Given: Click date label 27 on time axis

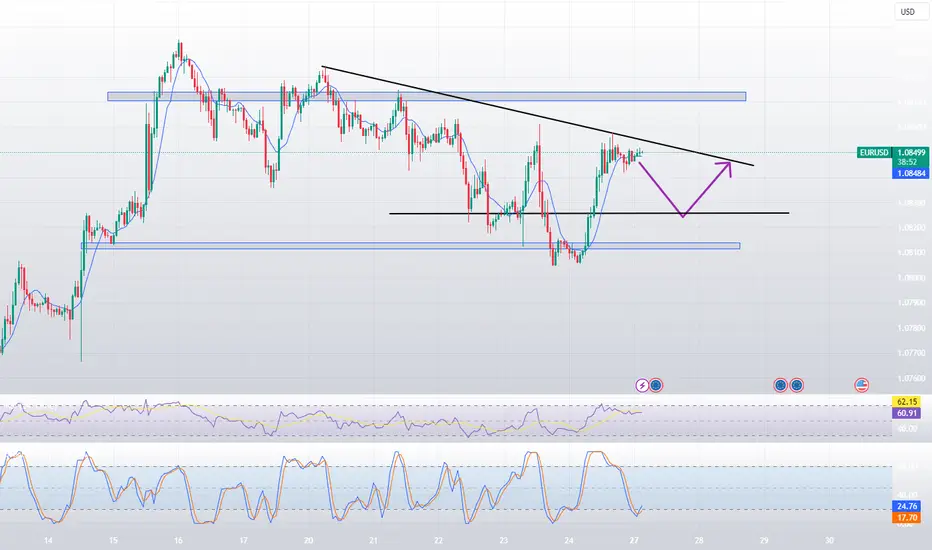Looking at the screenshot, I should tap(634, 540).
